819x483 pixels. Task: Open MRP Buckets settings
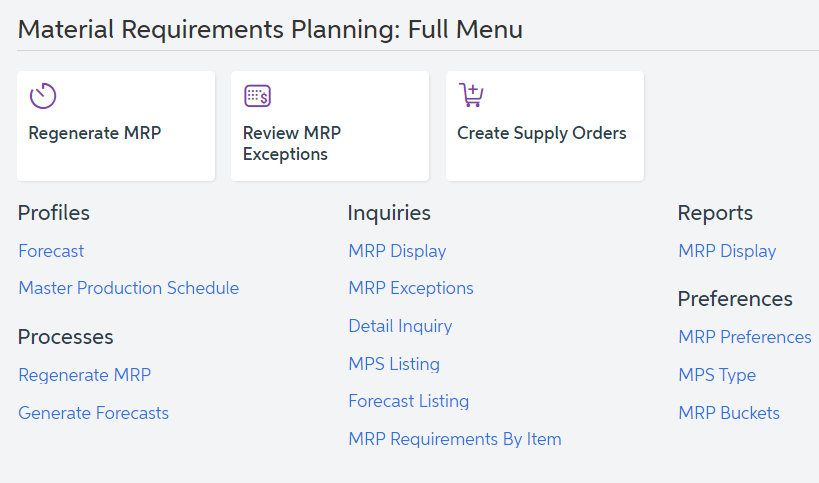[x=729, y=413]
